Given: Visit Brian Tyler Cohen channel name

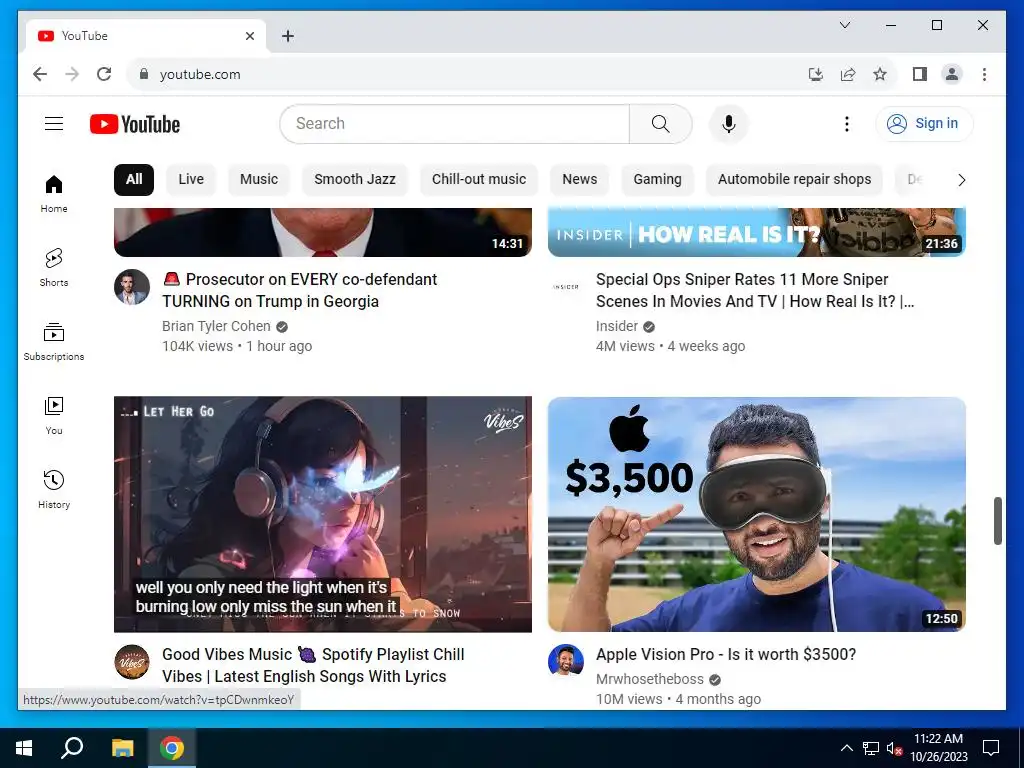Looking at the screenshot, I should [216, 326].
